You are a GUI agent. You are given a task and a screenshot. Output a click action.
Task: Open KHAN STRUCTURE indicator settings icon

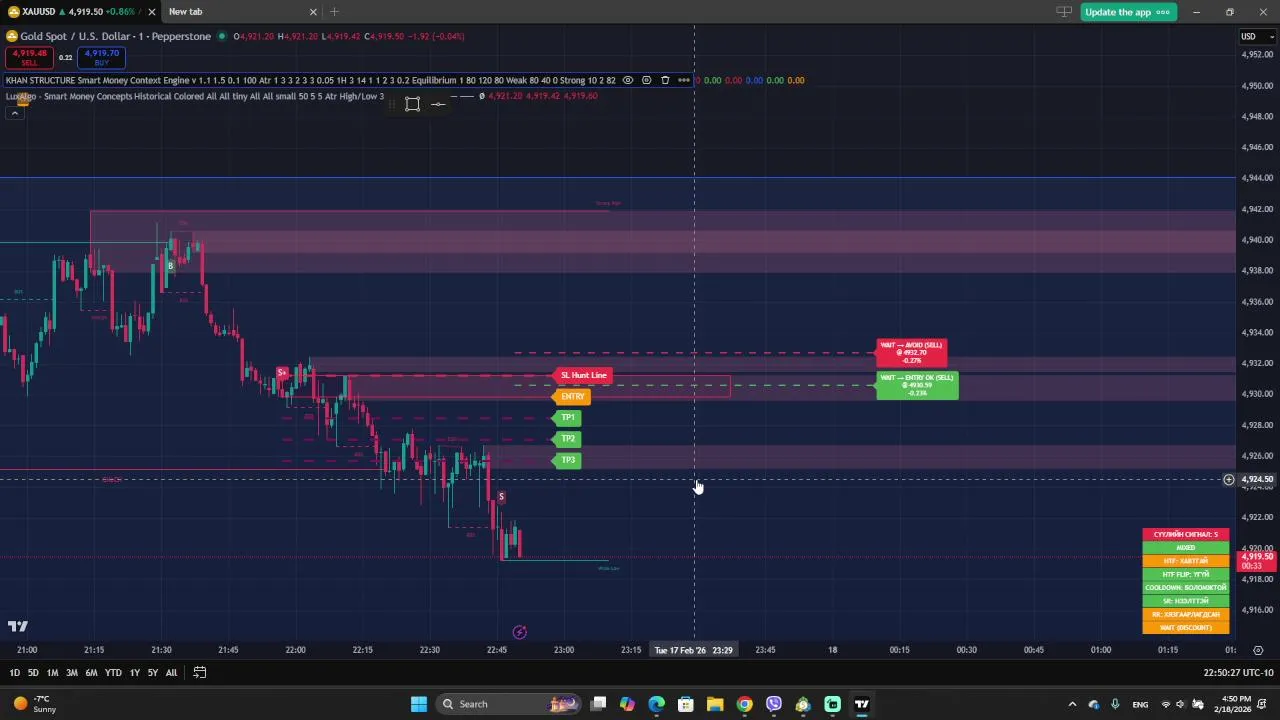click(646, 80)
